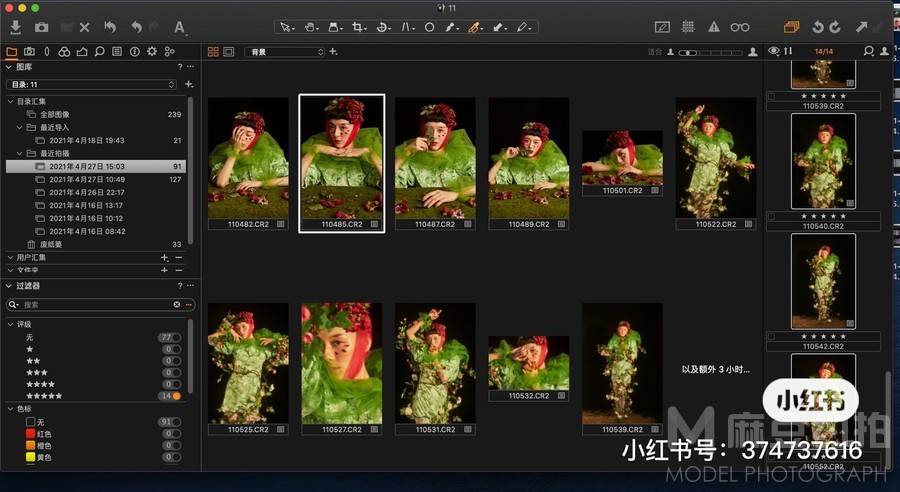
Task: Collapse the 过滤器 panel
Action: click(x=9, y=285)
